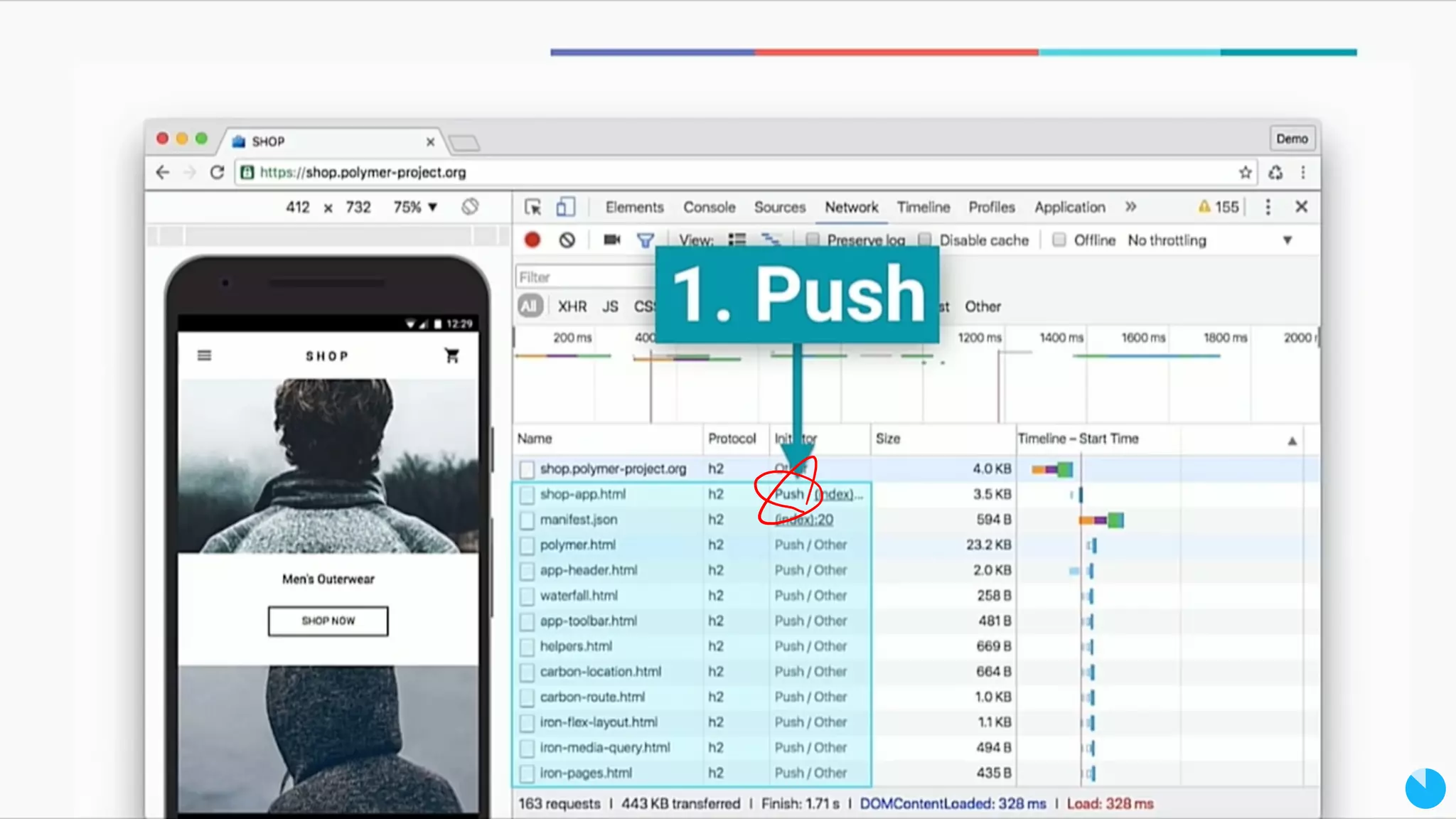1456x819 pixels.
Task: Open the shopping cart in the phone preview
Action: (x=451, y=355)
